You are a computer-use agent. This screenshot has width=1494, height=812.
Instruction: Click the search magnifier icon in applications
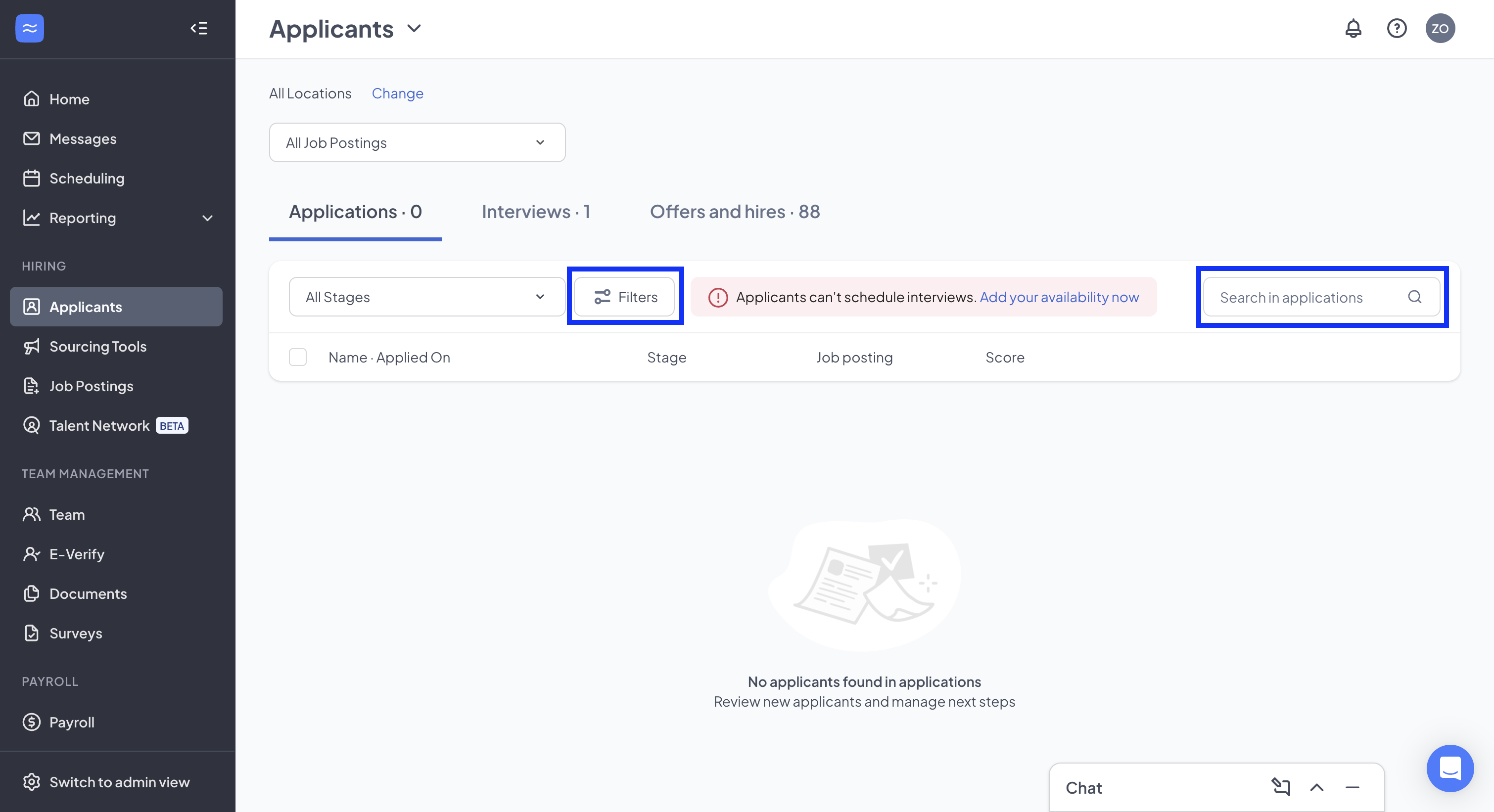1414,297
